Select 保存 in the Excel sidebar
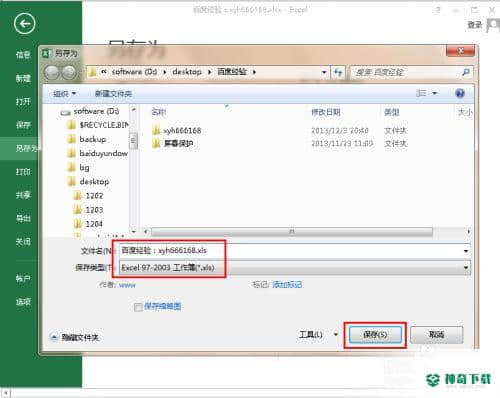500x398 pixels. [x=23, y=125]
